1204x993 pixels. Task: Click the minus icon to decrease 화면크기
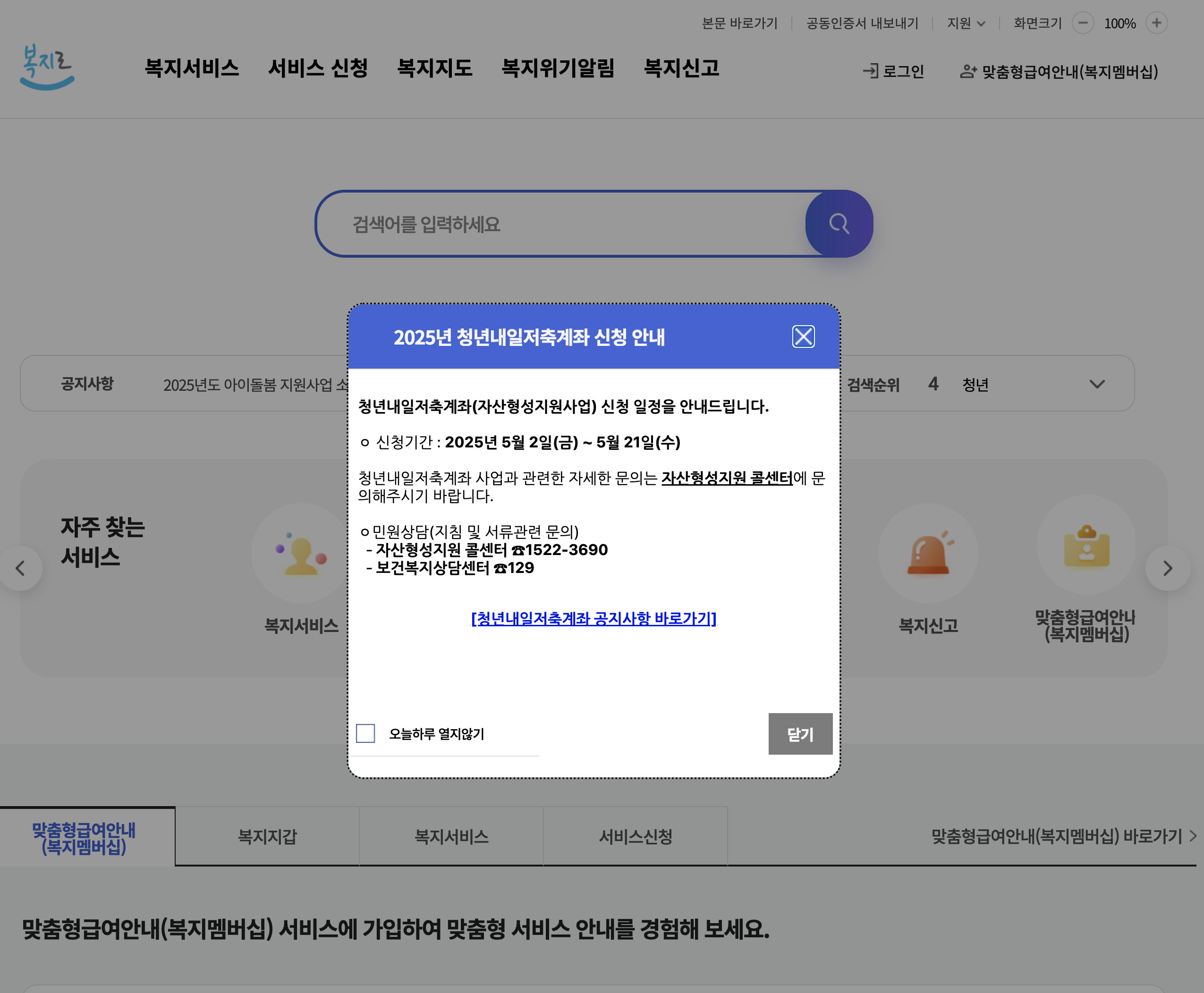click(x=1083, y=23)
